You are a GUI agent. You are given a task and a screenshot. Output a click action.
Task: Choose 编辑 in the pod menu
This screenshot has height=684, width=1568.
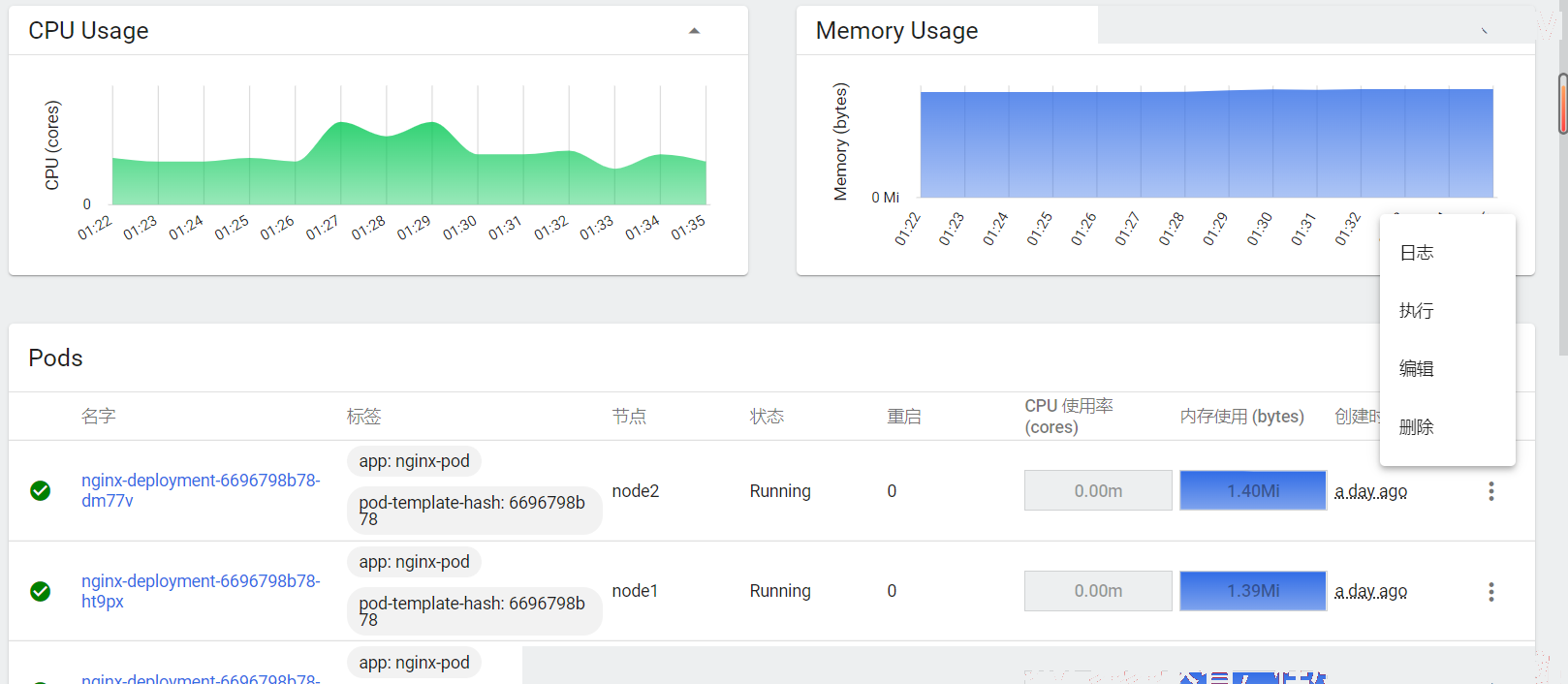click(1416, 369)
